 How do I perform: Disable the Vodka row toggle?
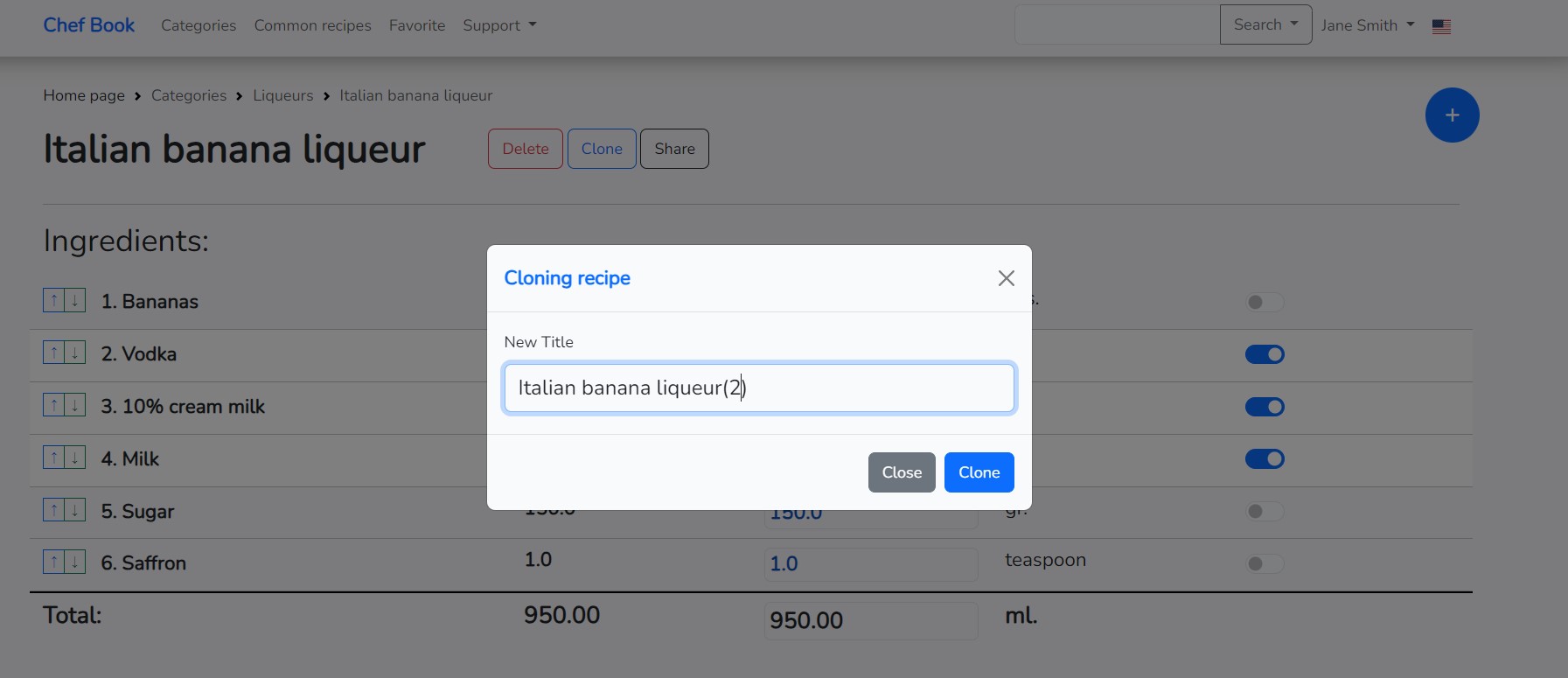click(1264, 354)
